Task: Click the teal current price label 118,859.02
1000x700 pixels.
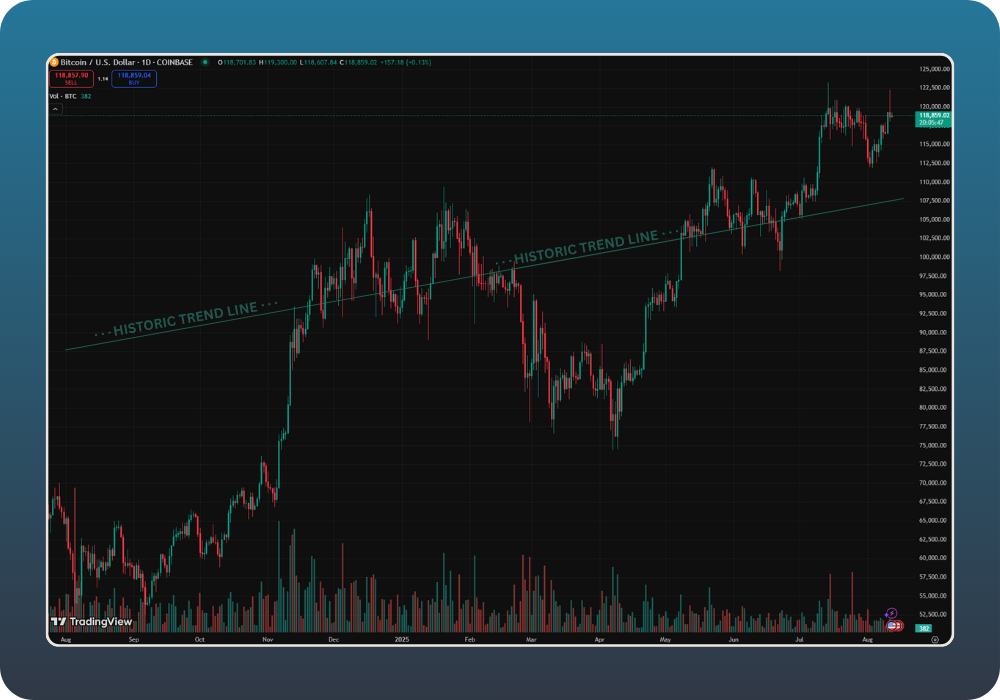Action: (x=934, y=115)
